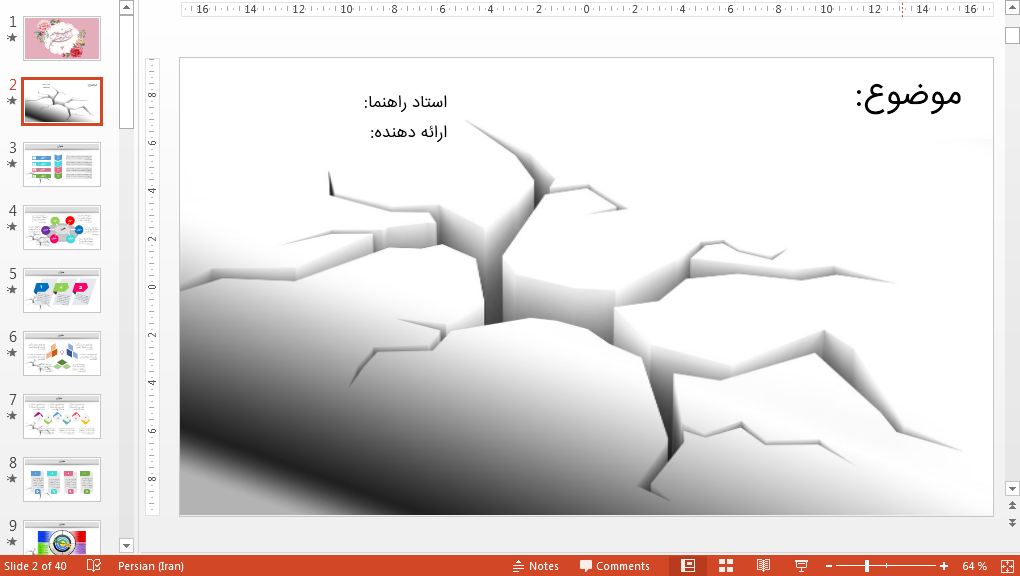The image size is (1020, 576).
Task: Open the Zoom dialog via 64%
Action: [x=976, y=565]
